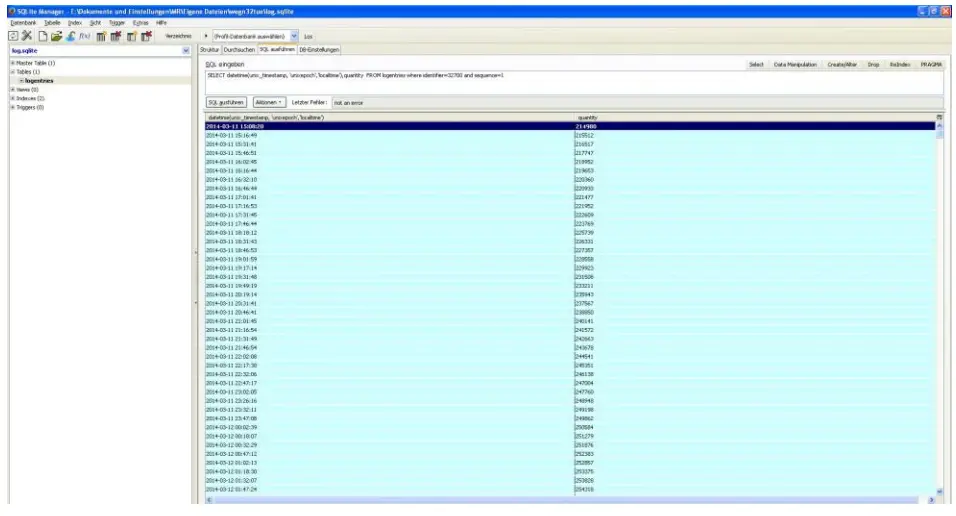The image size is (956, 516).
Task: Open the Sicht menu
Action: [95, 23]
